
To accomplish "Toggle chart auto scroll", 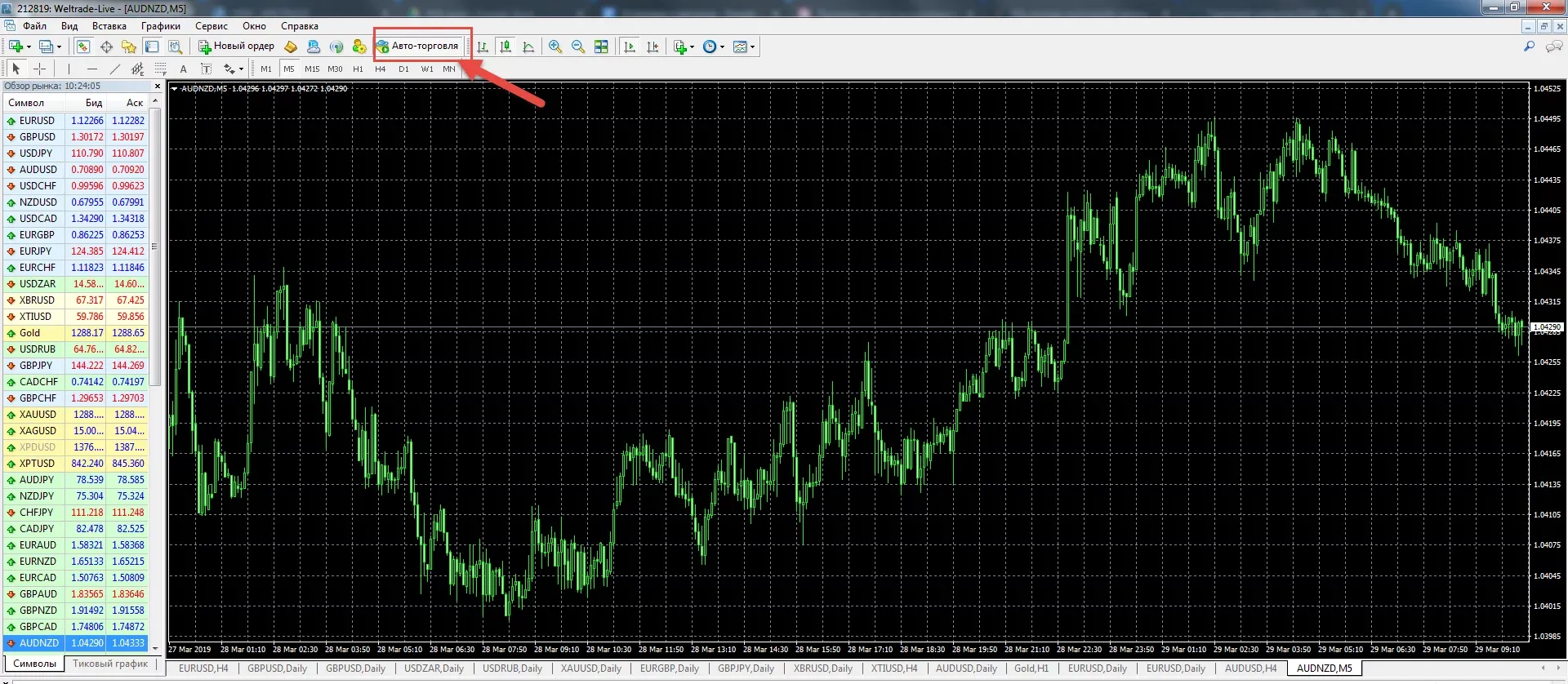I will coord(629,47).
